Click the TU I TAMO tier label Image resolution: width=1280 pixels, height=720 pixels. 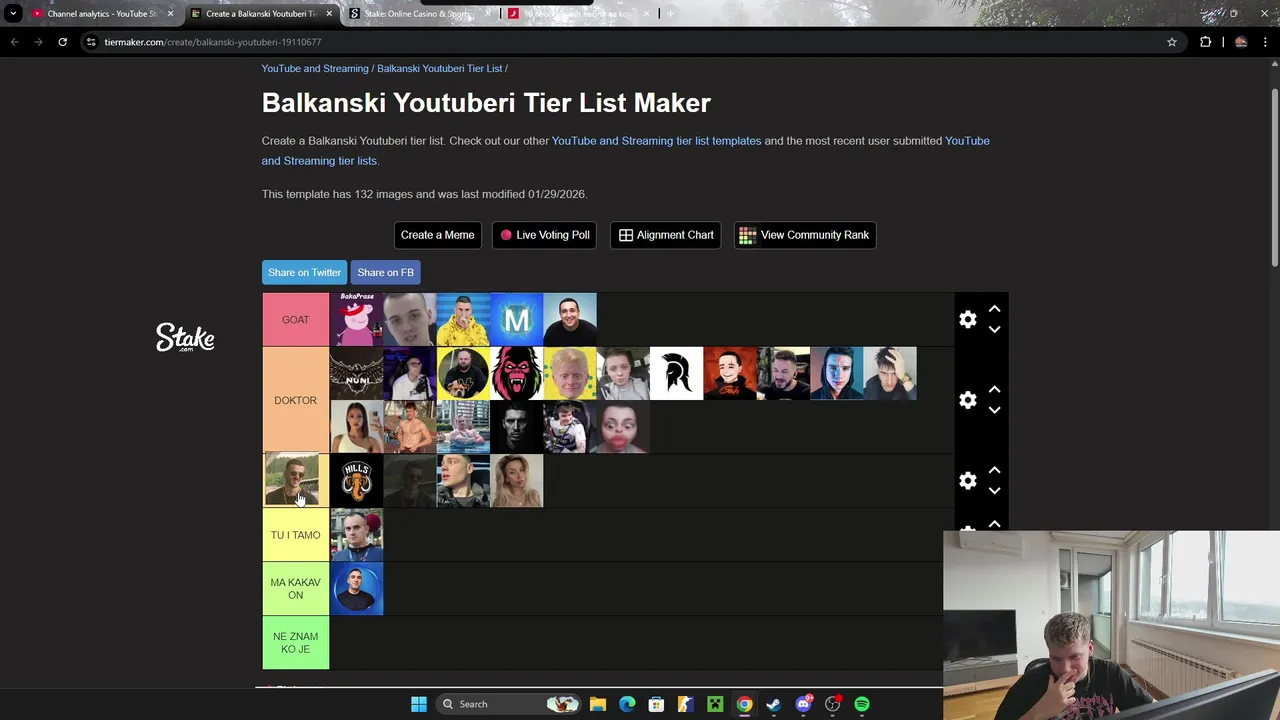pyautogui.click(x=295, y=535)
